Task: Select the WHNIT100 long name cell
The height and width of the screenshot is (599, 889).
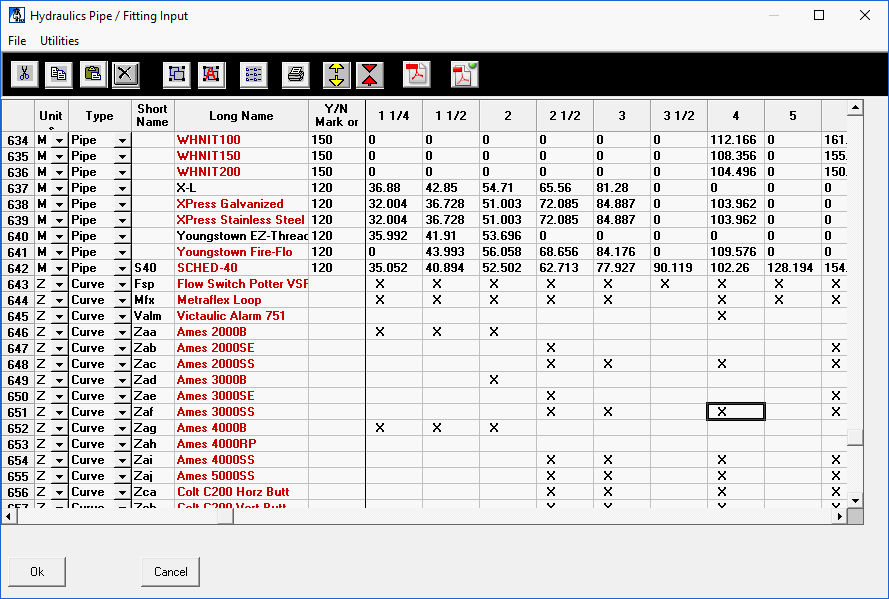Action: (242, 140)
